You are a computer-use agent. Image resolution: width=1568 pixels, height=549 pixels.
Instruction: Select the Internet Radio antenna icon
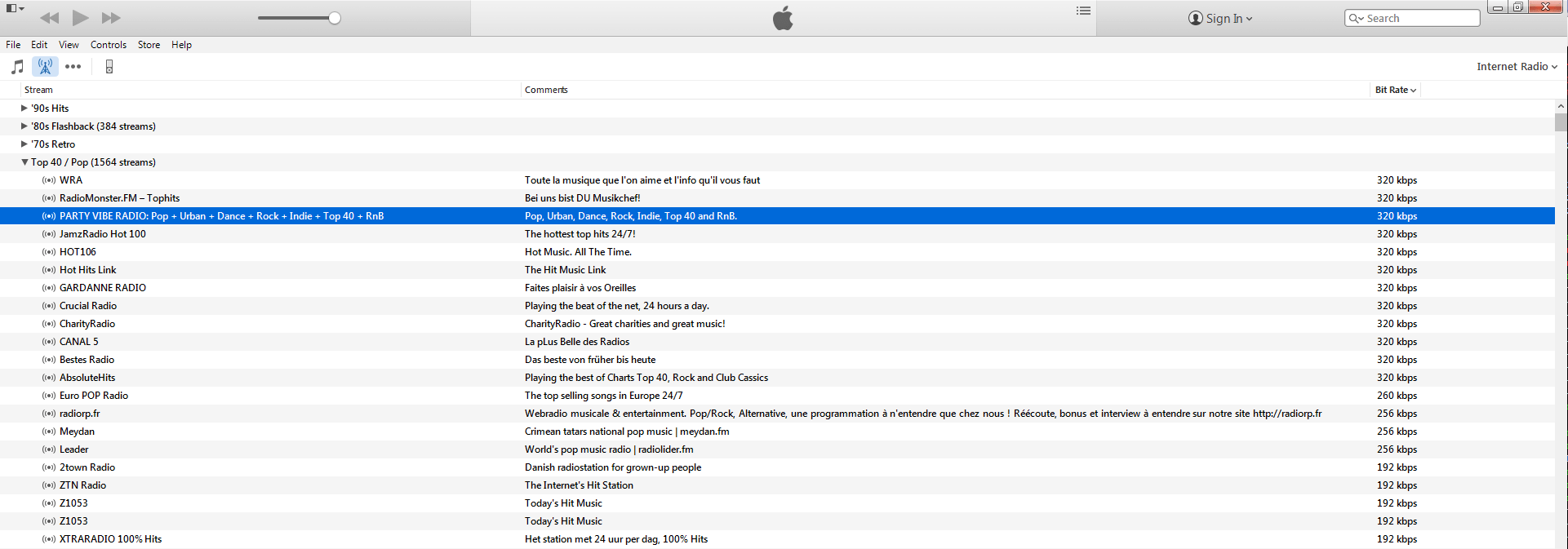point(46,67)
